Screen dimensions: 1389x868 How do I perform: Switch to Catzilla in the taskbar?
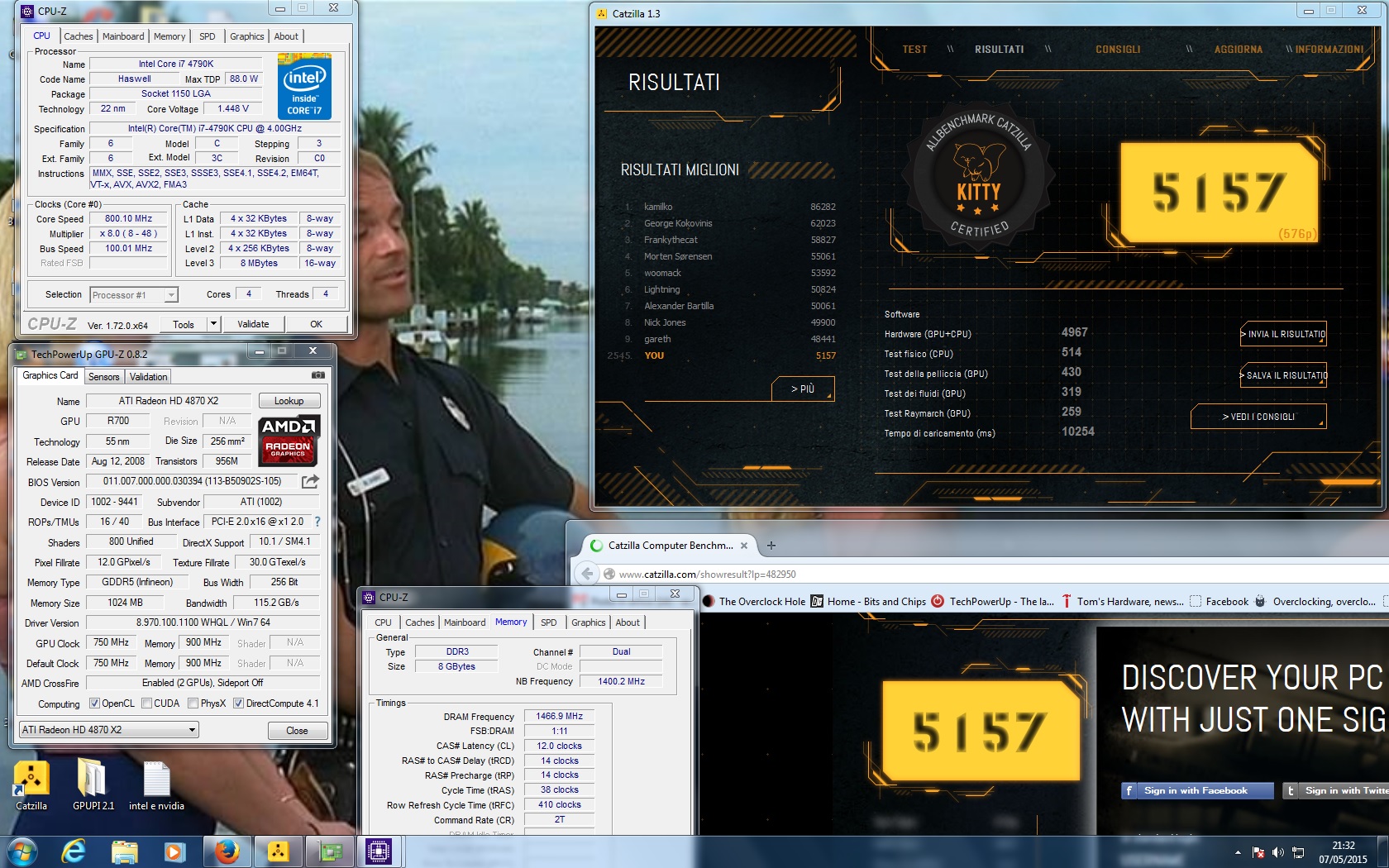(x=279, y=851)
